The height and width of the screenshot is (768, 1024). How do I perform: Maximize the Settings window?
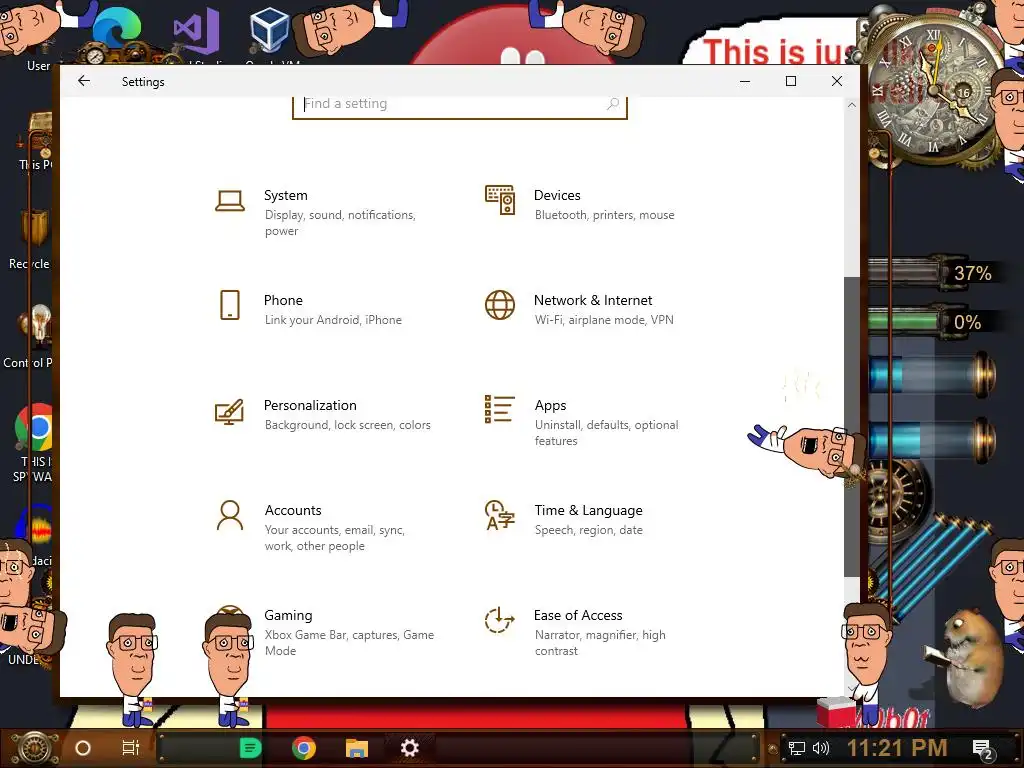[791, 81]
